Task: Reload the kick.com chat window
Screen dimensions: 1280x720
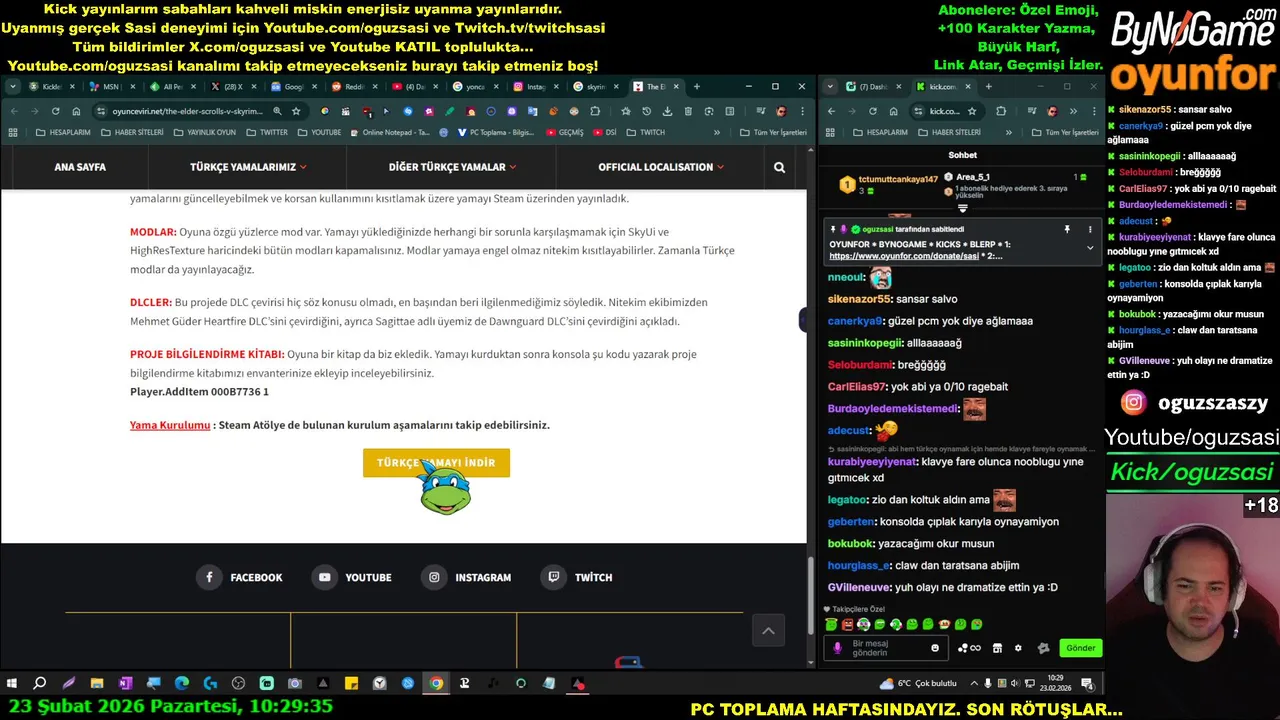Action: tap(873, 111)
